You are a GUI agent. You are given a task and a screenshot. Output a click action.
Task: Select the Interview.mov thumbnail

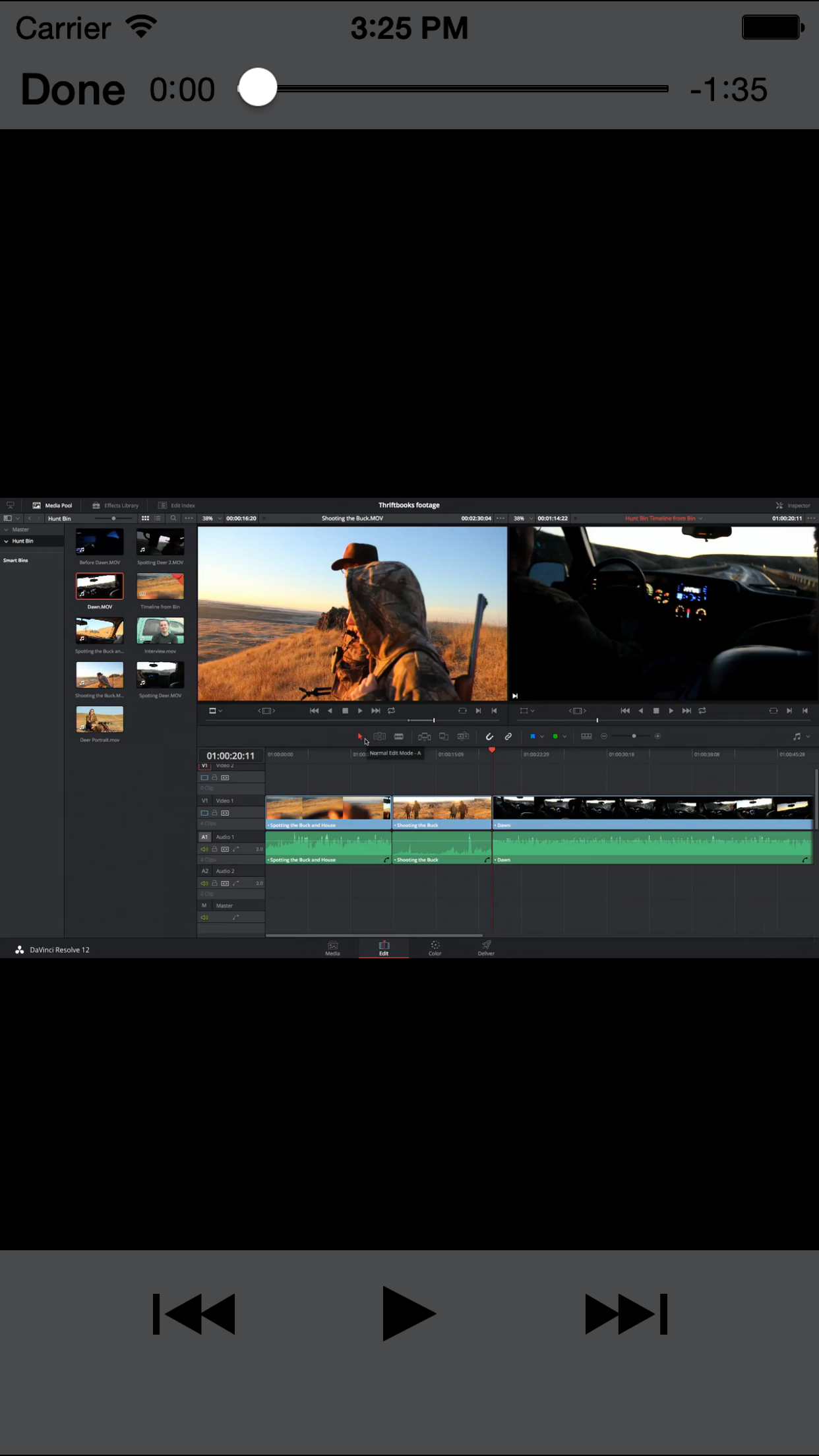pos(160,631)
